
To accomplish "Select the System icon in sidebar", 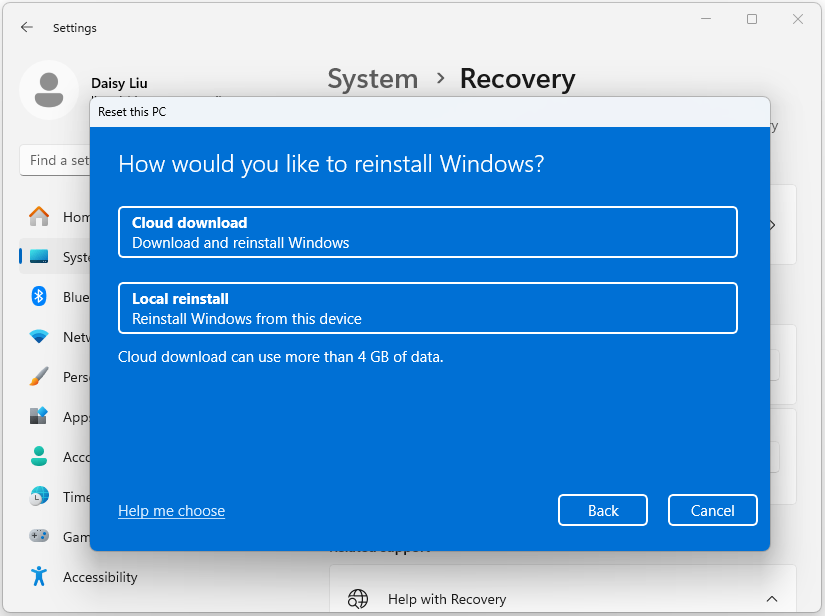I will [39, 257].
